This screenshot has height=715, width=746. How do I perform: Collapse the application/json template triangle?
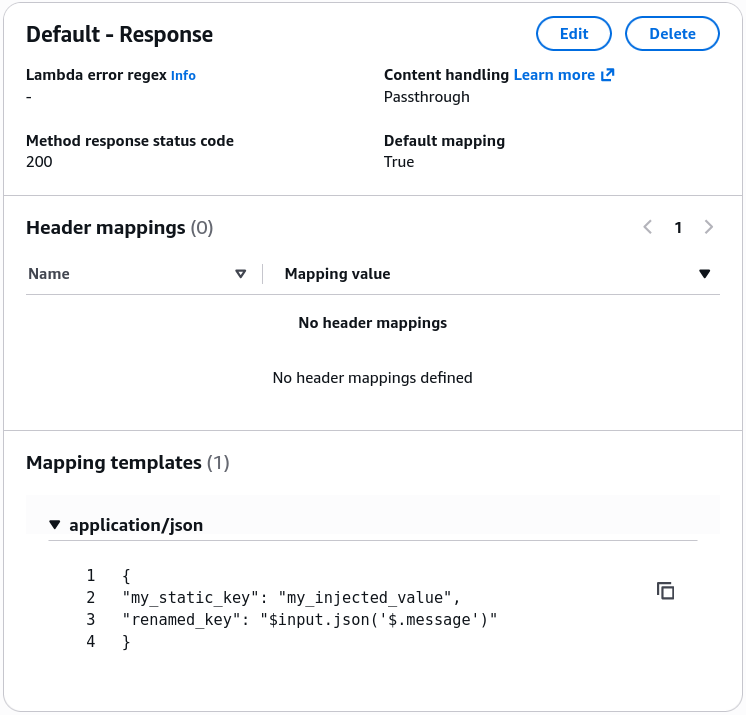[x=55, y=525]
